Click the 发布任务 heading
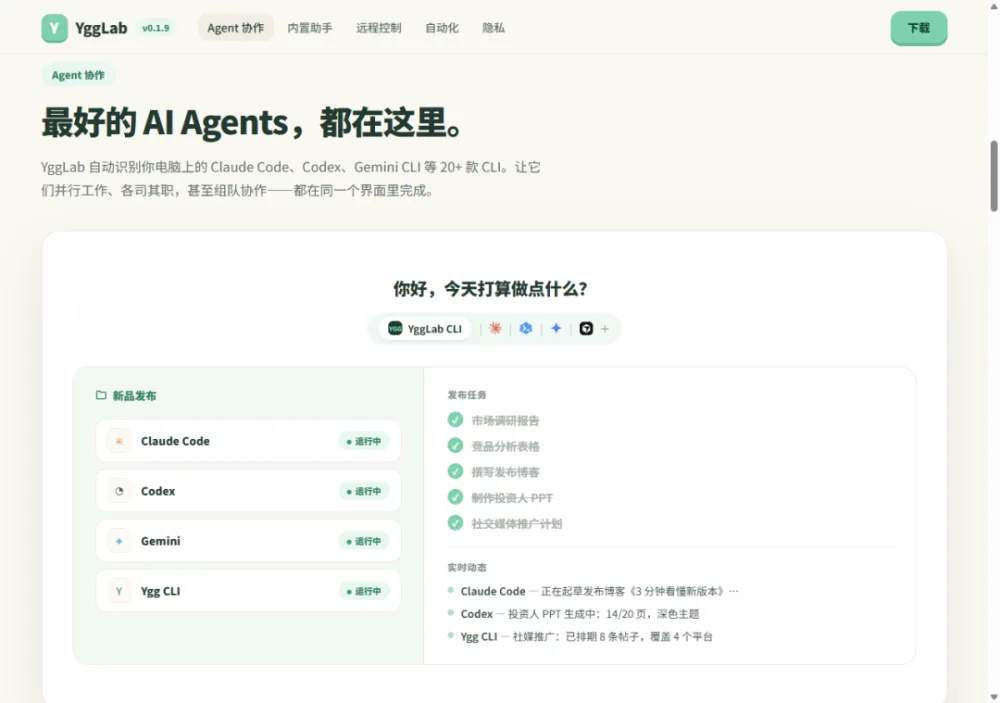The height and width of the screenshot is (703, 1000). click(x=467, y=395)
